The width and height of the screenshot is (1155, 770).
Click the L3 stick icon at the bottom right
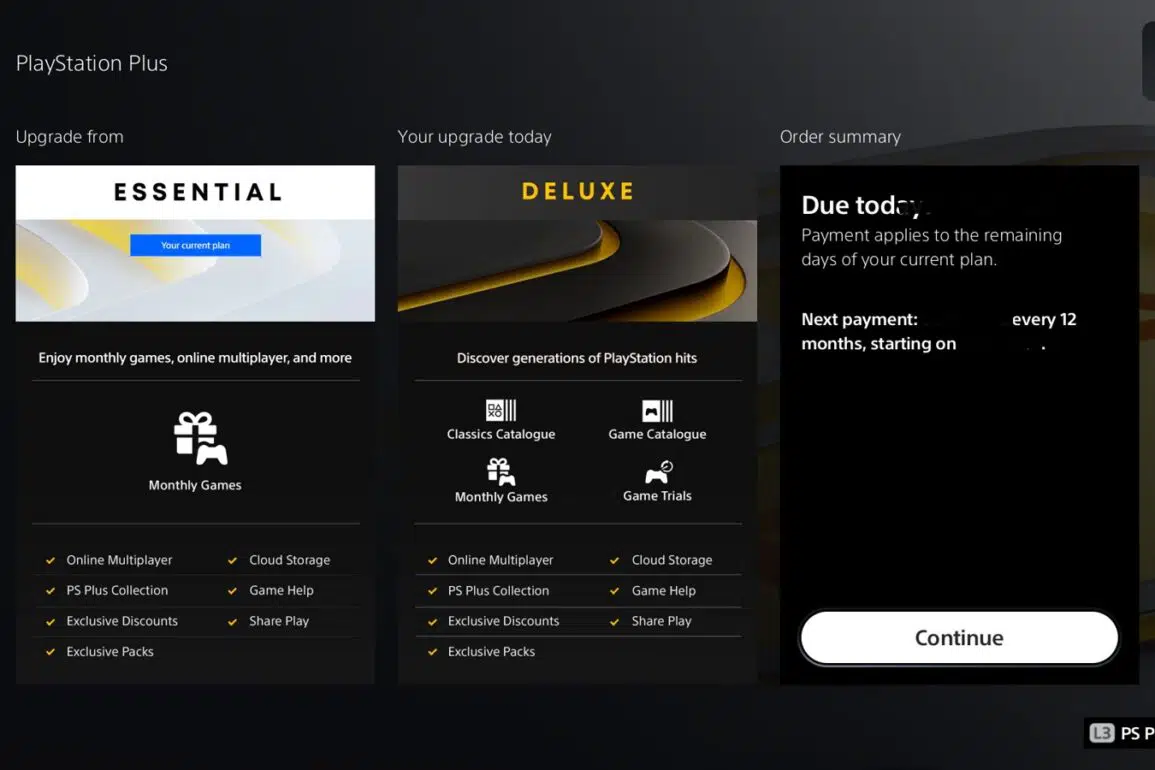coord(1102,733)
